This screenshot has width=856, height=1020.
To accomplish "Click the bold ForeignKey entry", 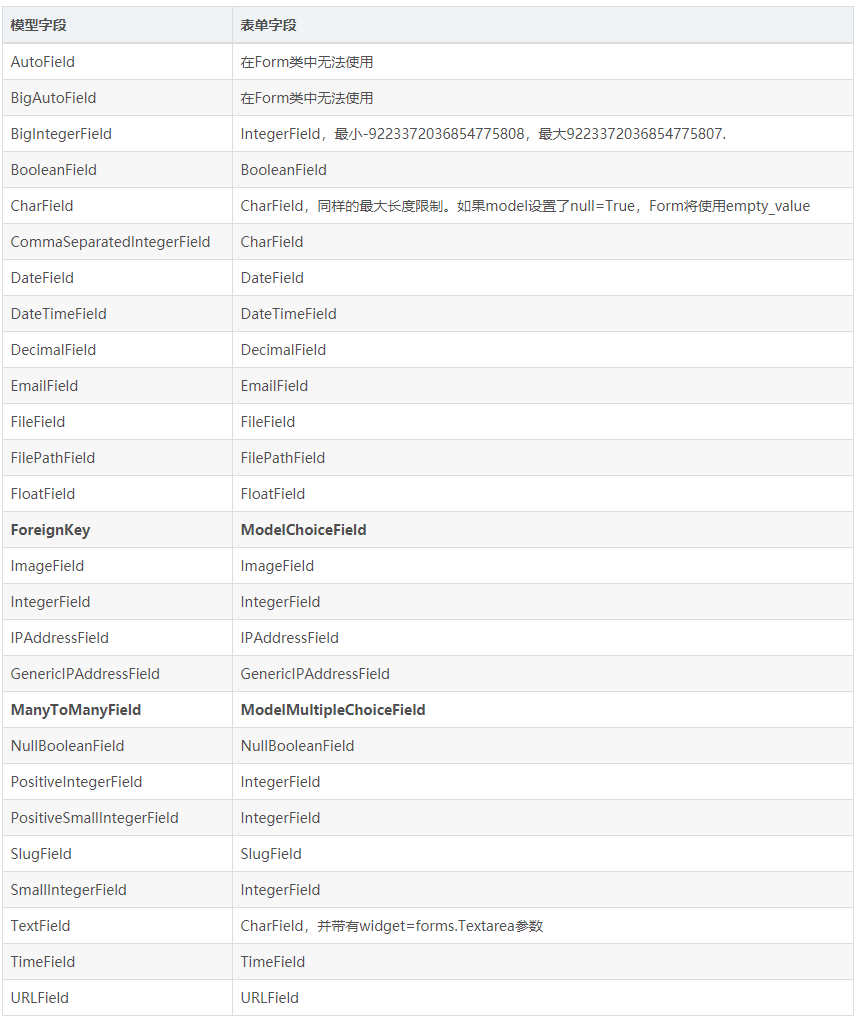I will point(50,530).
